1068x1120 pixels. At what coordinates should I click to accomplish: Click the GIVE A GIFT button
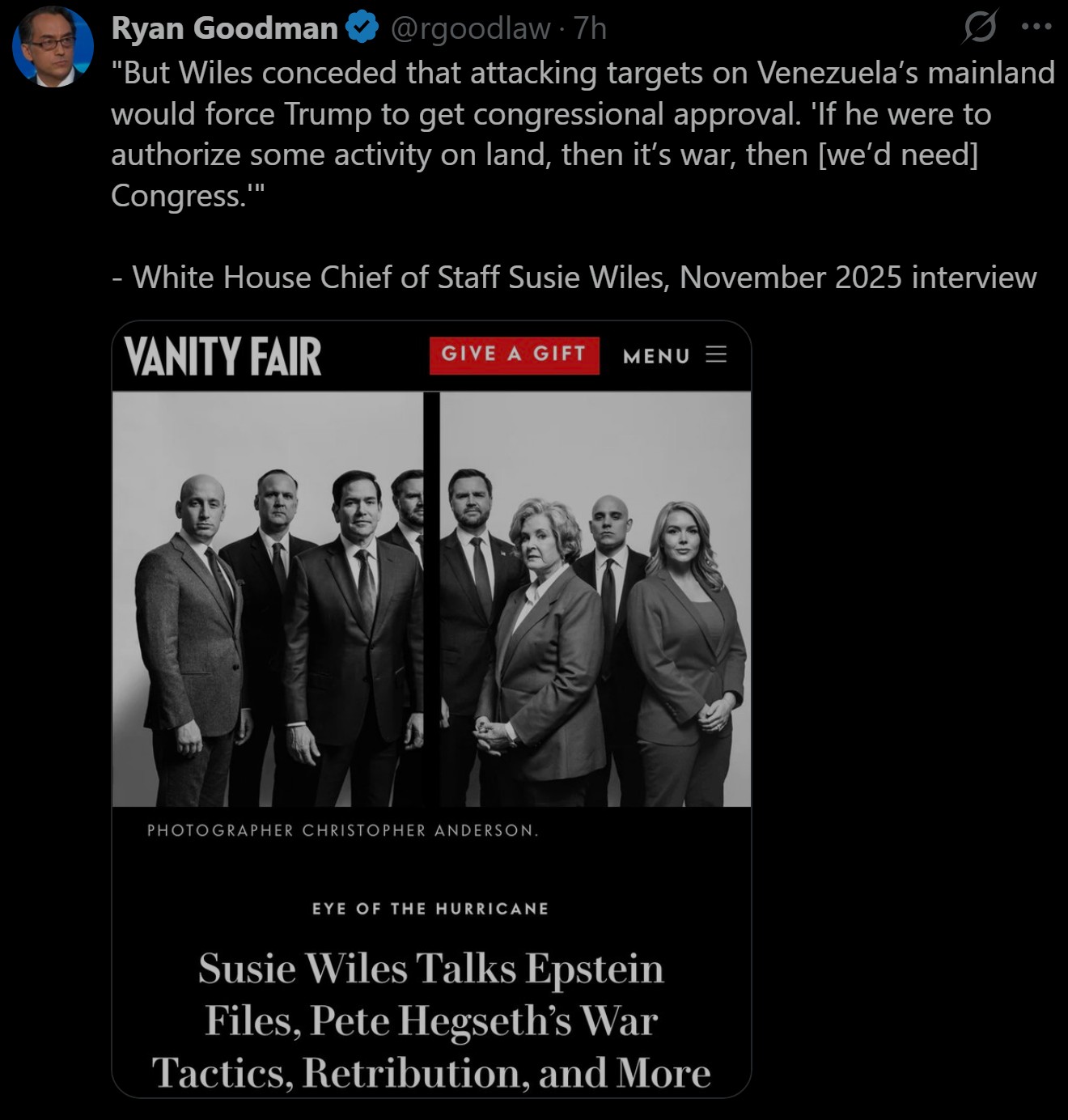coord(515,355)
